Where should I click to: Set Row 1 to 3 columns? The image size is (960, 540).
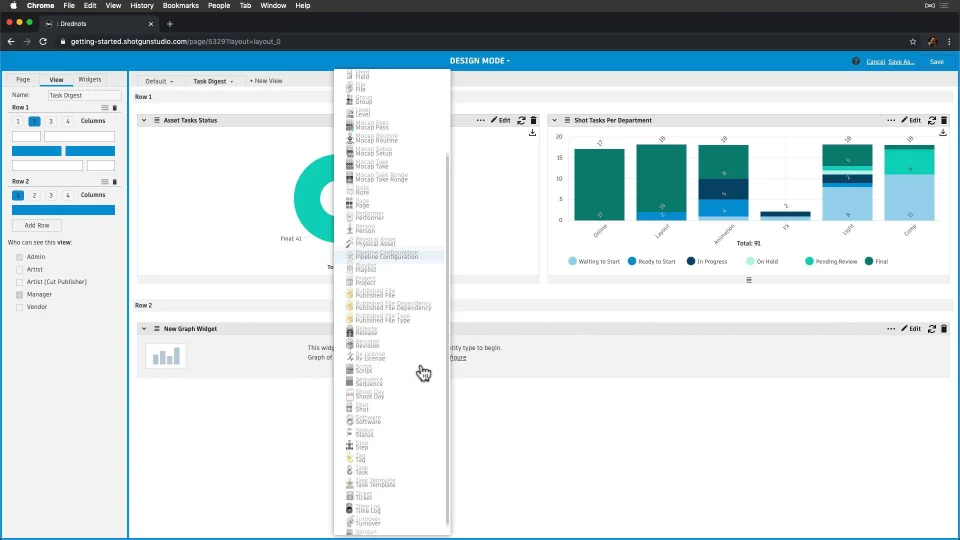click(x=51, y=121)
